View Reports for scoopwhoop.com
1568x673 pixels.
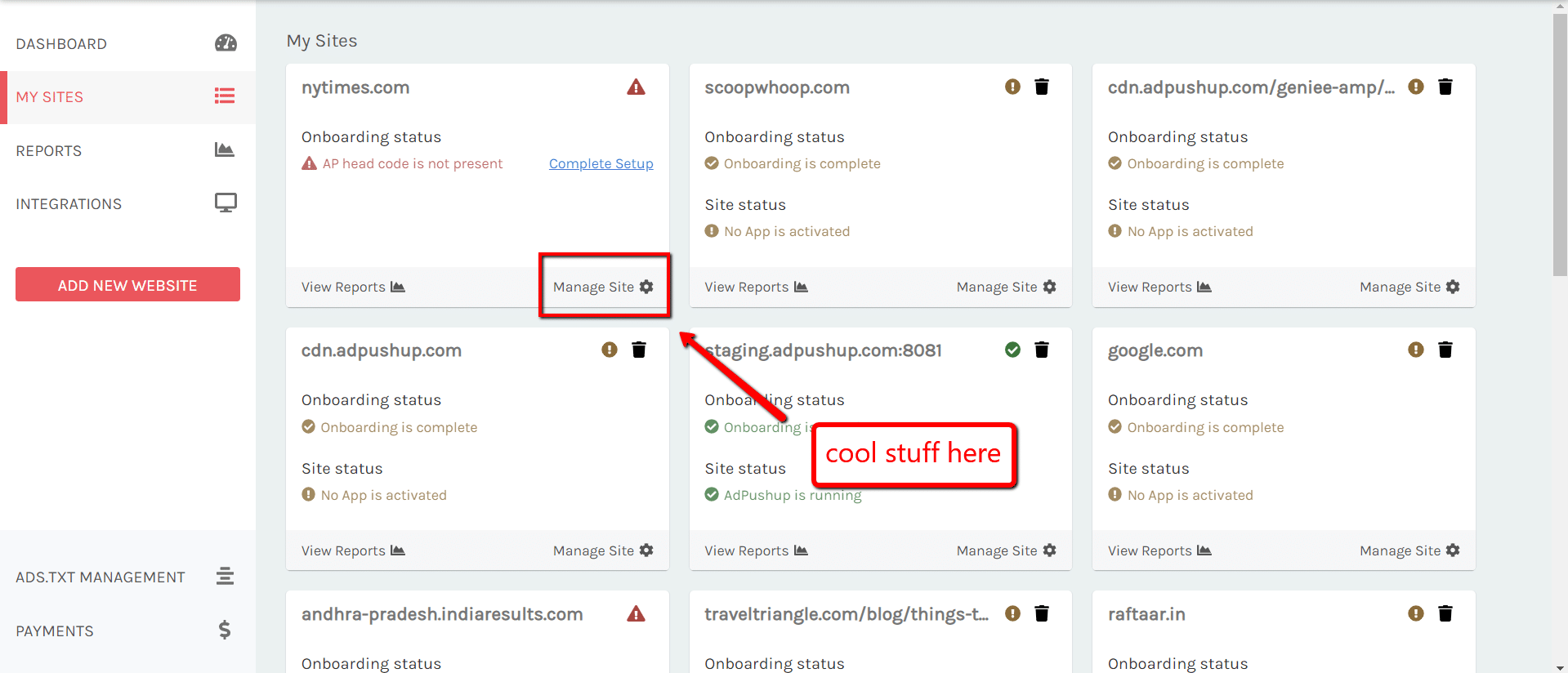tap(756, 287)
